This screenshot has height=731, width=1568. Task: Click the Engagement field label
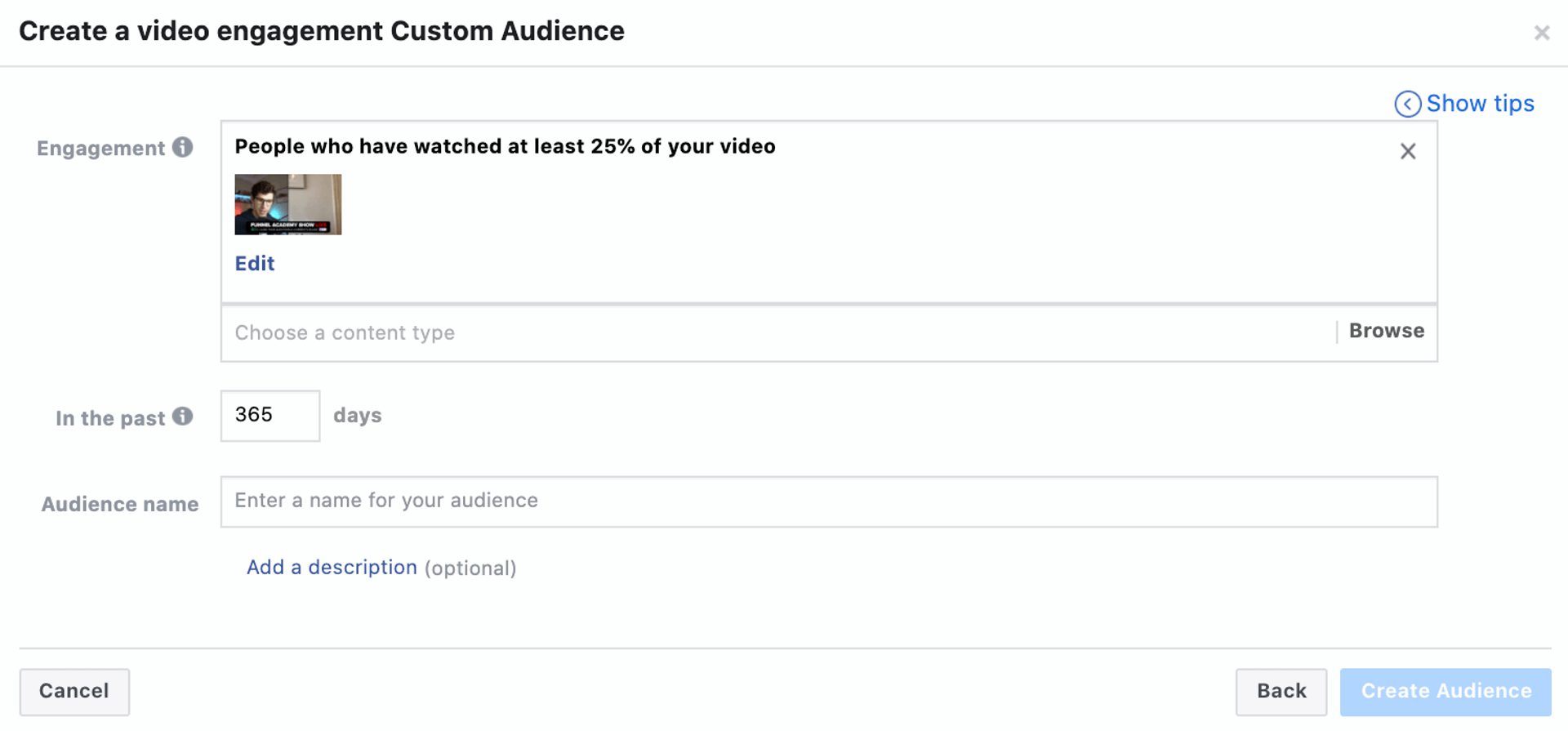coord(100,148)
